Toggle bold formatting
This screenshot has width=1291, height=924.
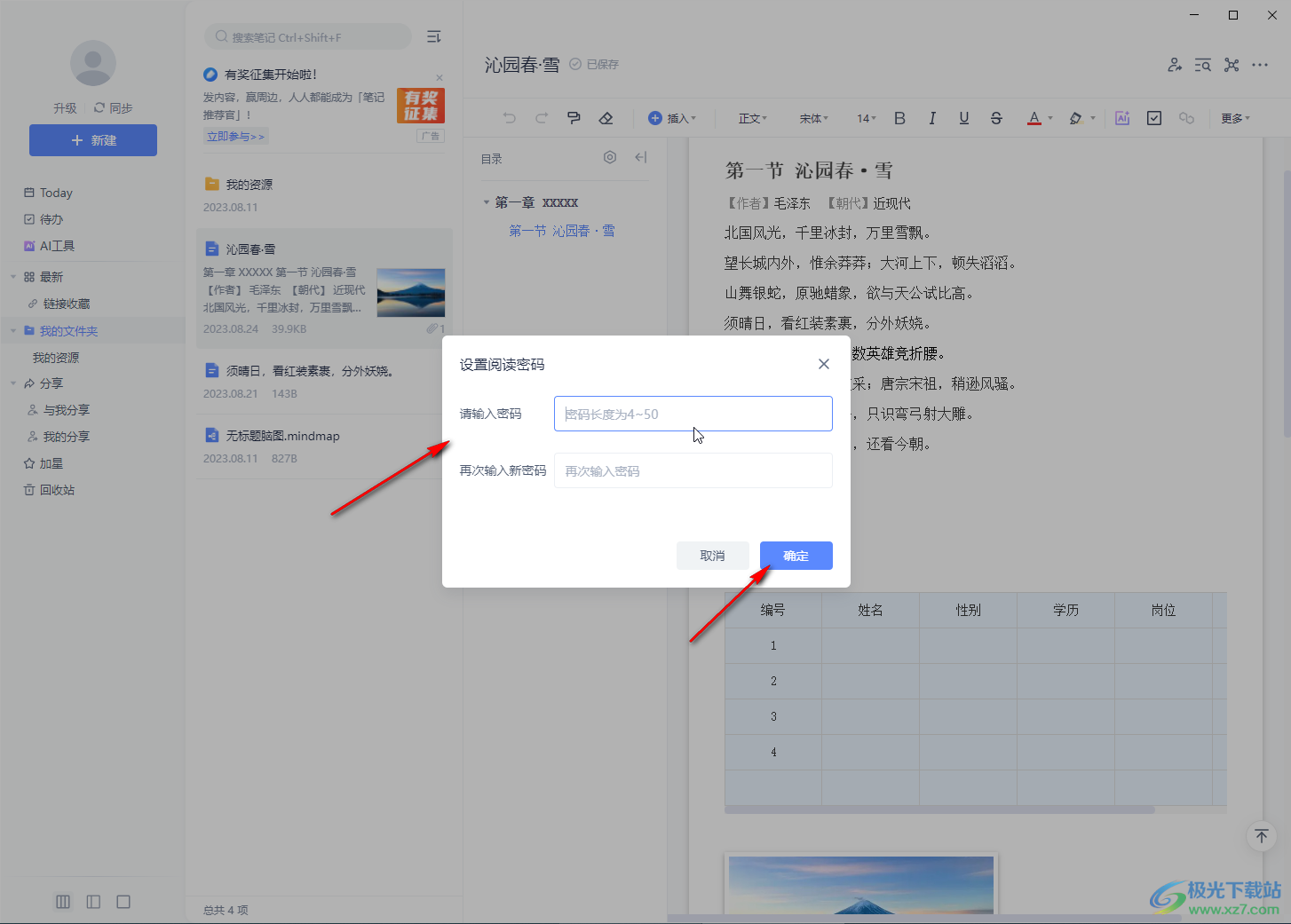pos(899,118)
